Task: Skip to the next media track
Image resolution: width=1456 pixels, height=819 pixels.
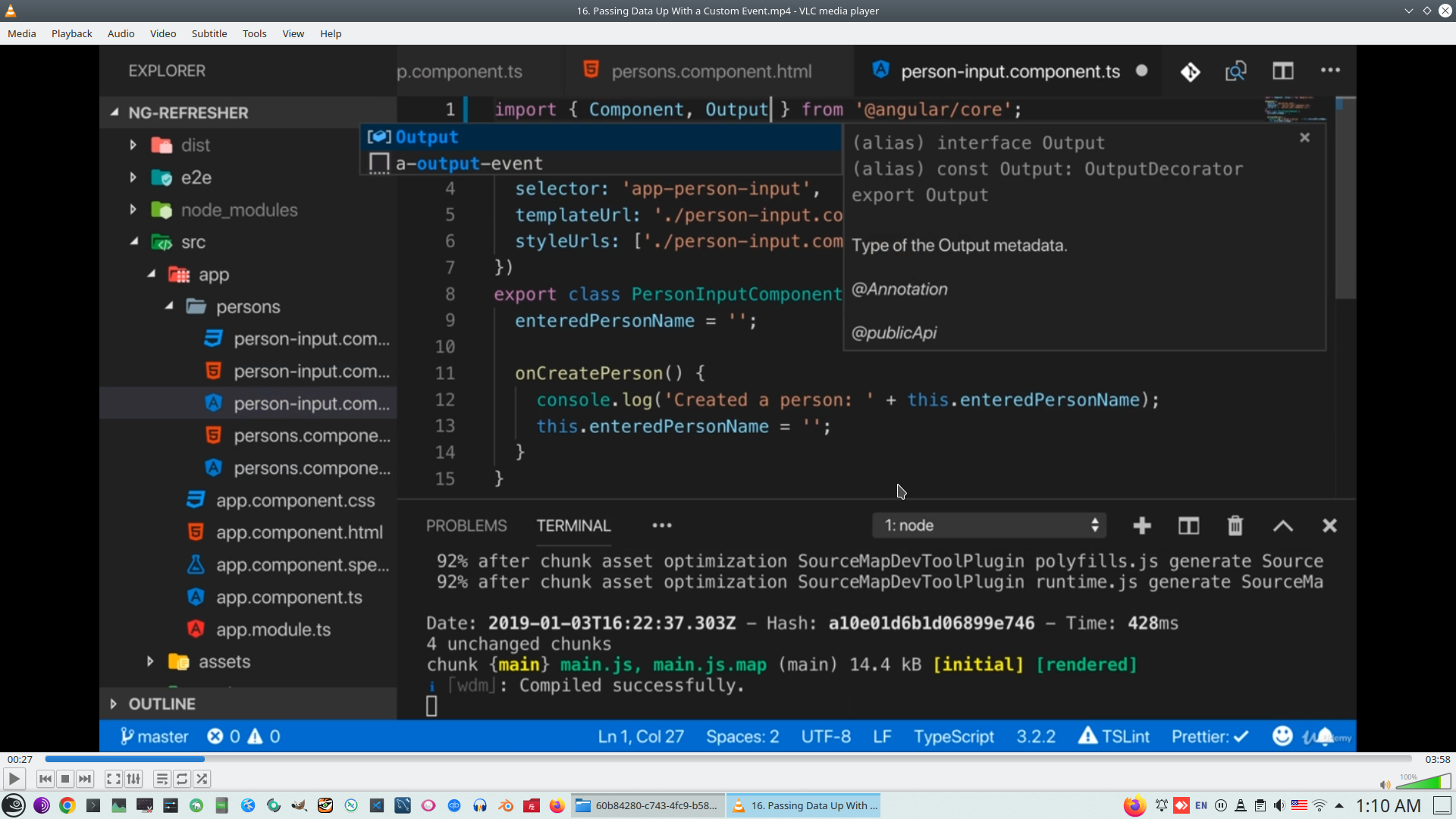Action: coord(85,779)
